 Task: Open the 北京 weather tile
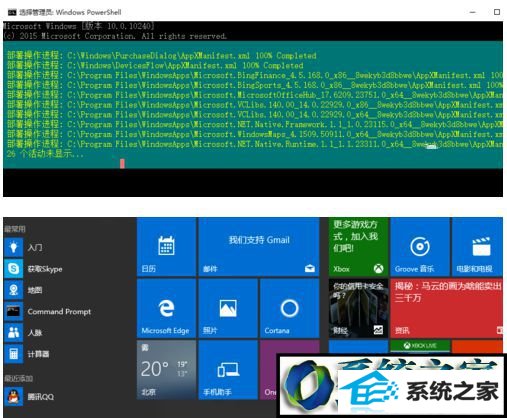[x=166, y=370]
